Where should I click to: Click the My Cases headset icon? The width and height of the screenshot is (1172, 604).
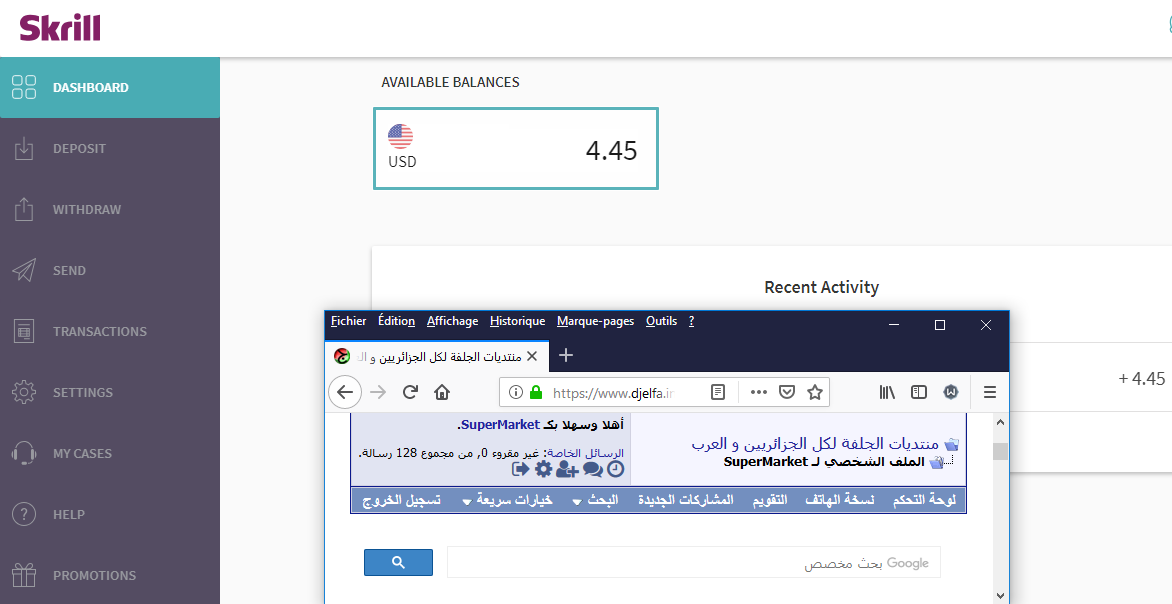click(24, 453)
